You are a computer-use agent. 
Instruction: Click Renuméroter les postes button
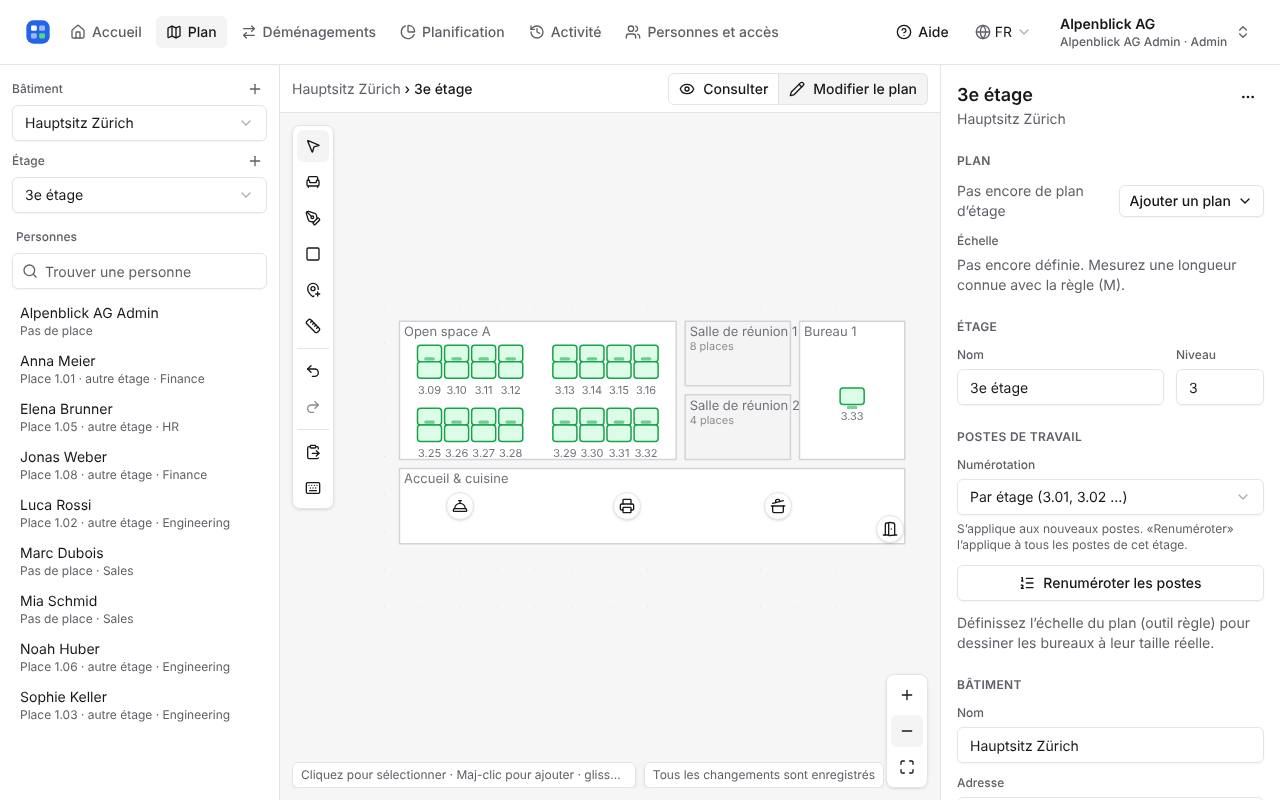[x=1110, y=583]
